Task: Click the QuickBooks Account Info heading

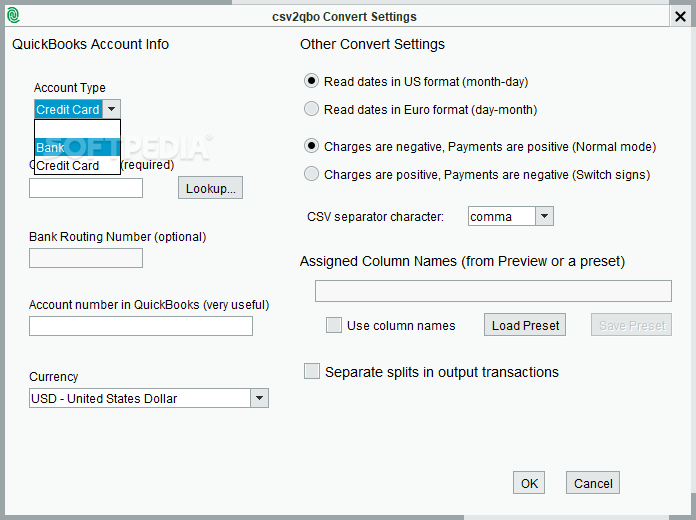Action: pyautogui.click(x=91, y=44)
